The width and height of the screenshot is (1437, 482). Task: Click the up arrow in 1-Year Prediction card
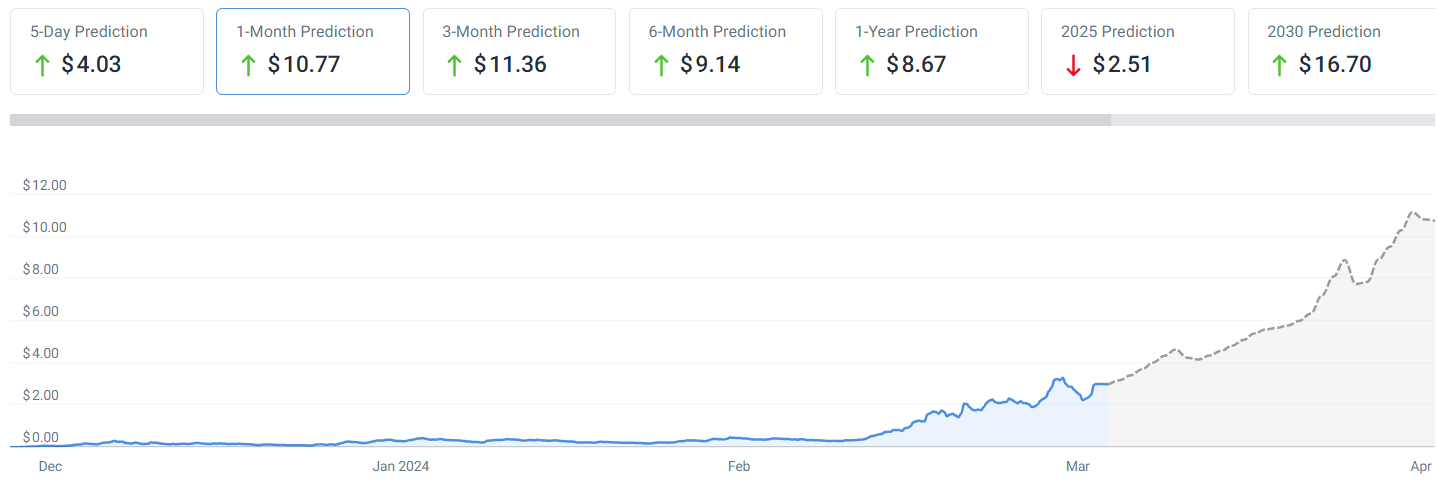[x=866, y=65]
